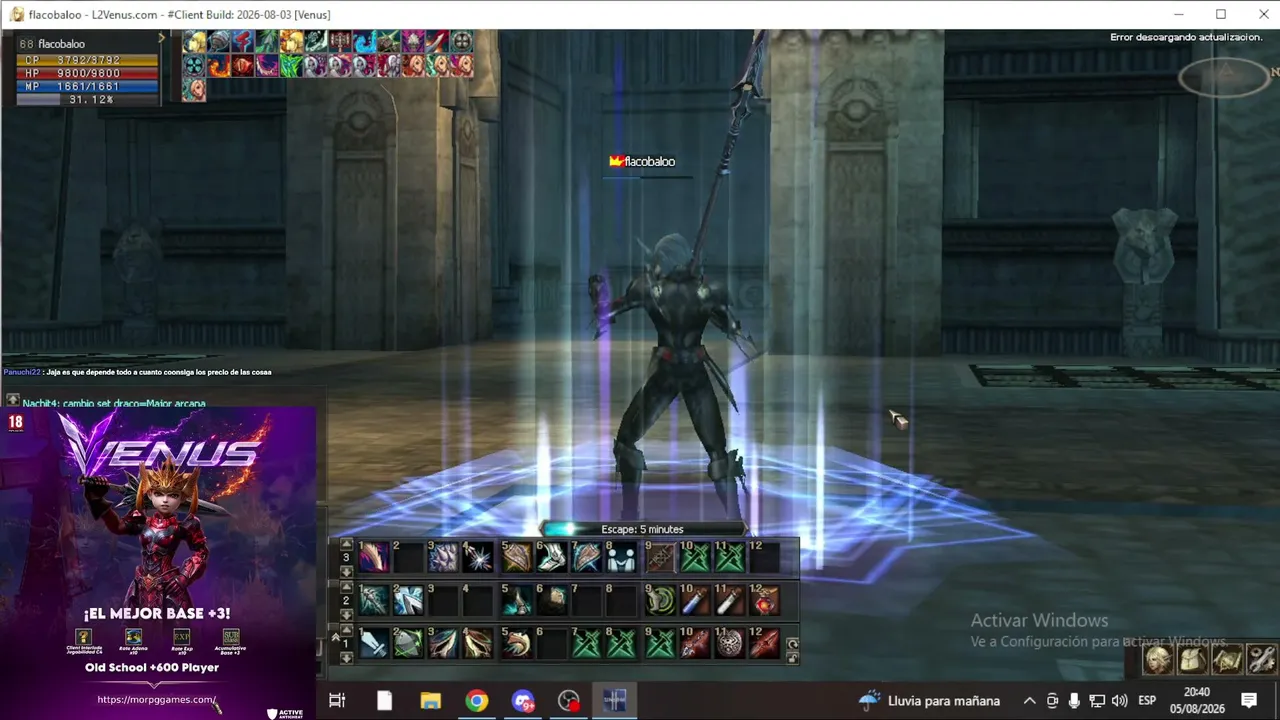Click the brown crossed item in bar 3 slot 9
This screenshot has width=1280, height=720.
pos(660,557)
